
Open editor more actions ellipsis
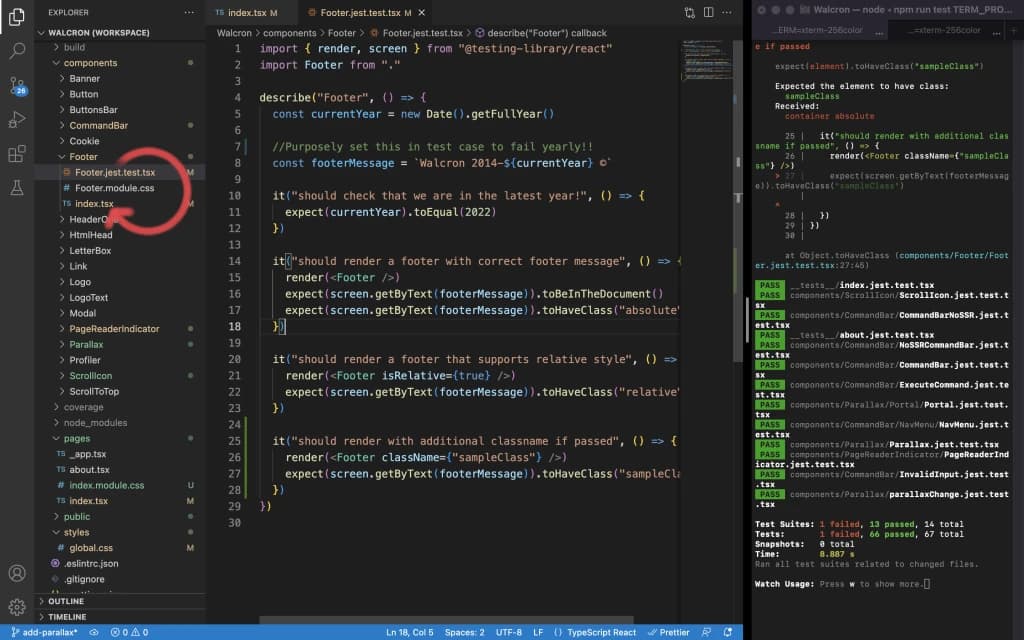[727, 12]
